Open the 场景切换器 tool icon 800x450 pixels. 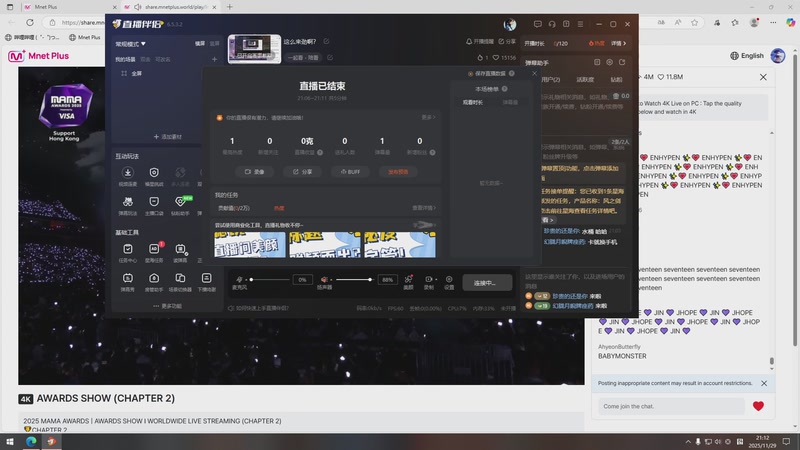click(180, 278)
